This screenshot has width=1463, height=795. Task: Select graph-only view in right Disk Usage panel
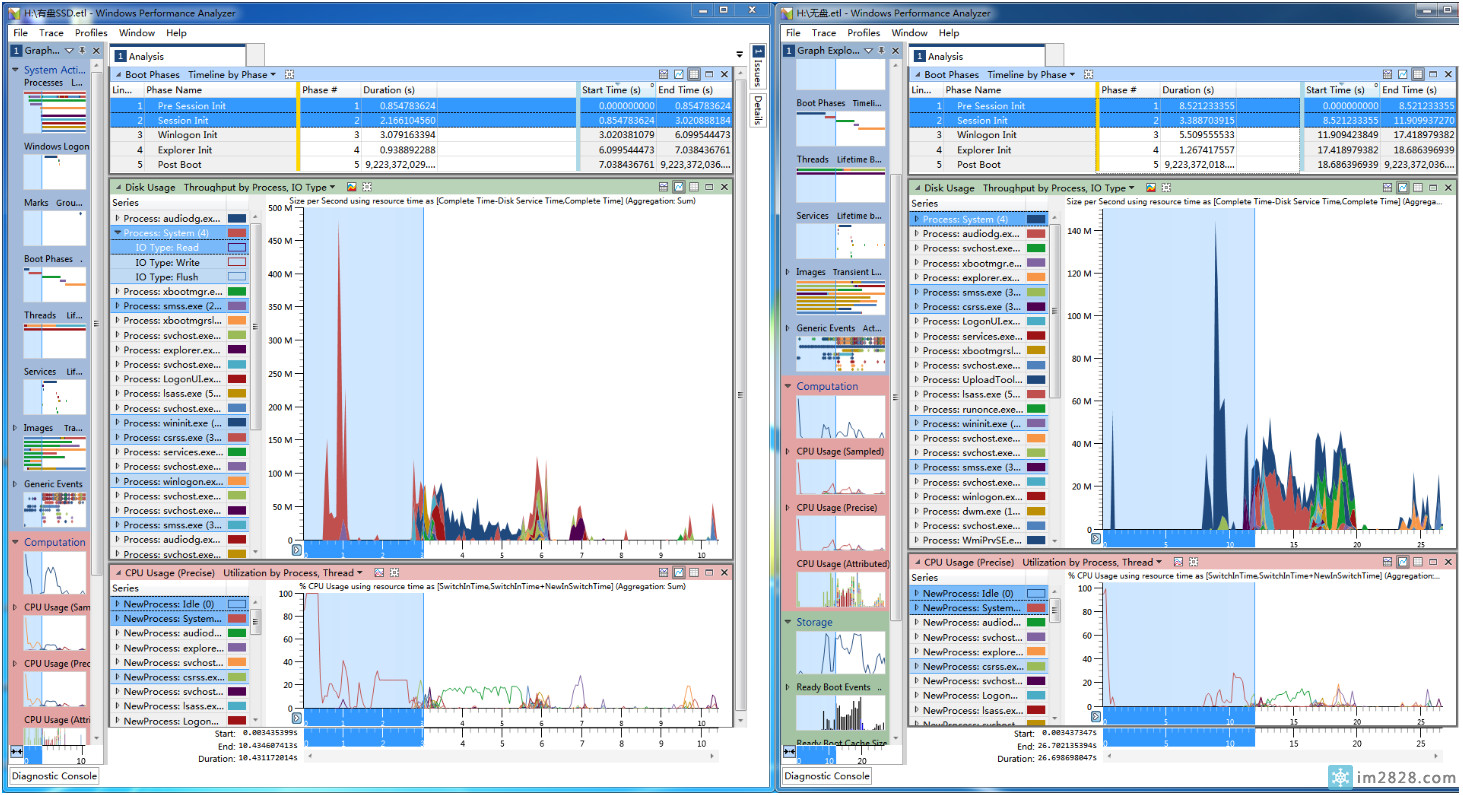point(1403,187)
